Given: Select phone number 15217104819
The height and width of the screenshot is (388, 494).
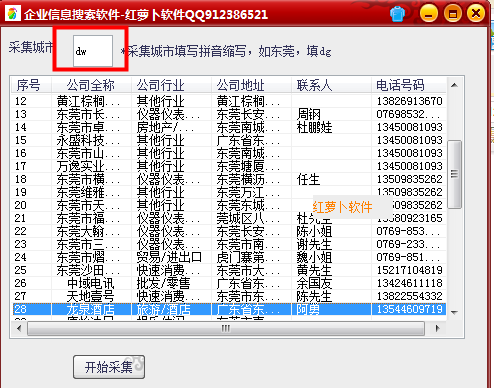Looking at the screenshot, I should coord(409,270).
